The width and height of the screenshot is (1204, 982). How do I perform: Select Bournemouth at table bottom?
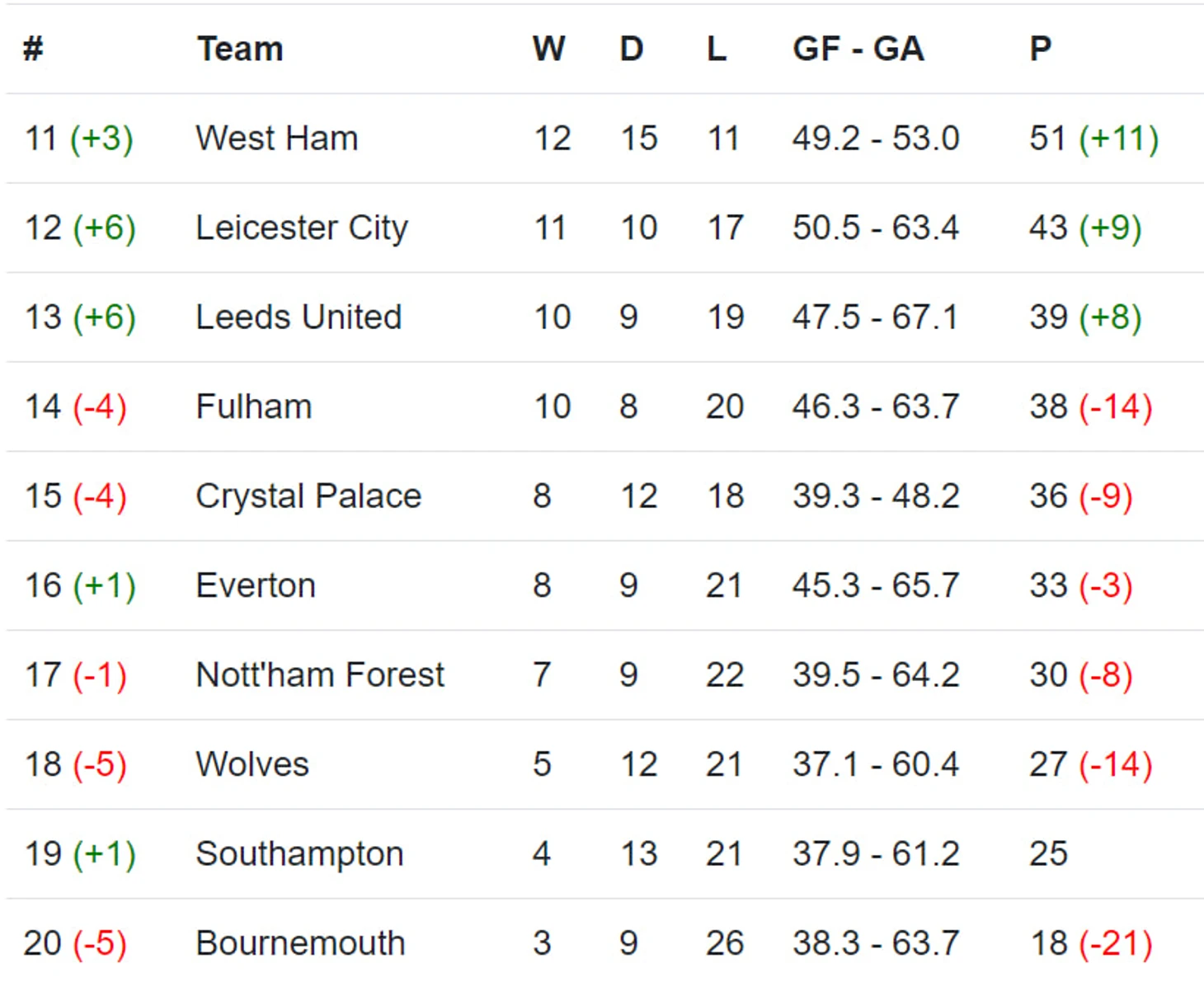point(301,943)
